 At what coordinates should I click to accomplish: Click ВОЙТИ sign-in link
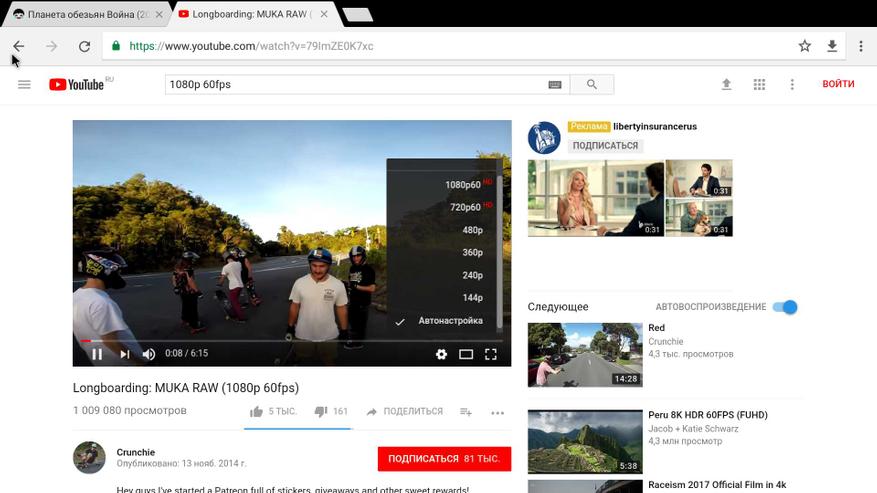pyautogui.click(x=838, y=84)
